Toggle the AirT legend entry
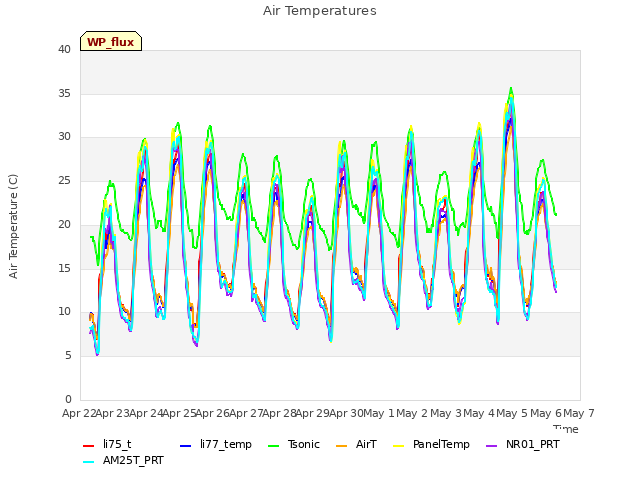This screenshot has width=640, height=480. [356, 444]
